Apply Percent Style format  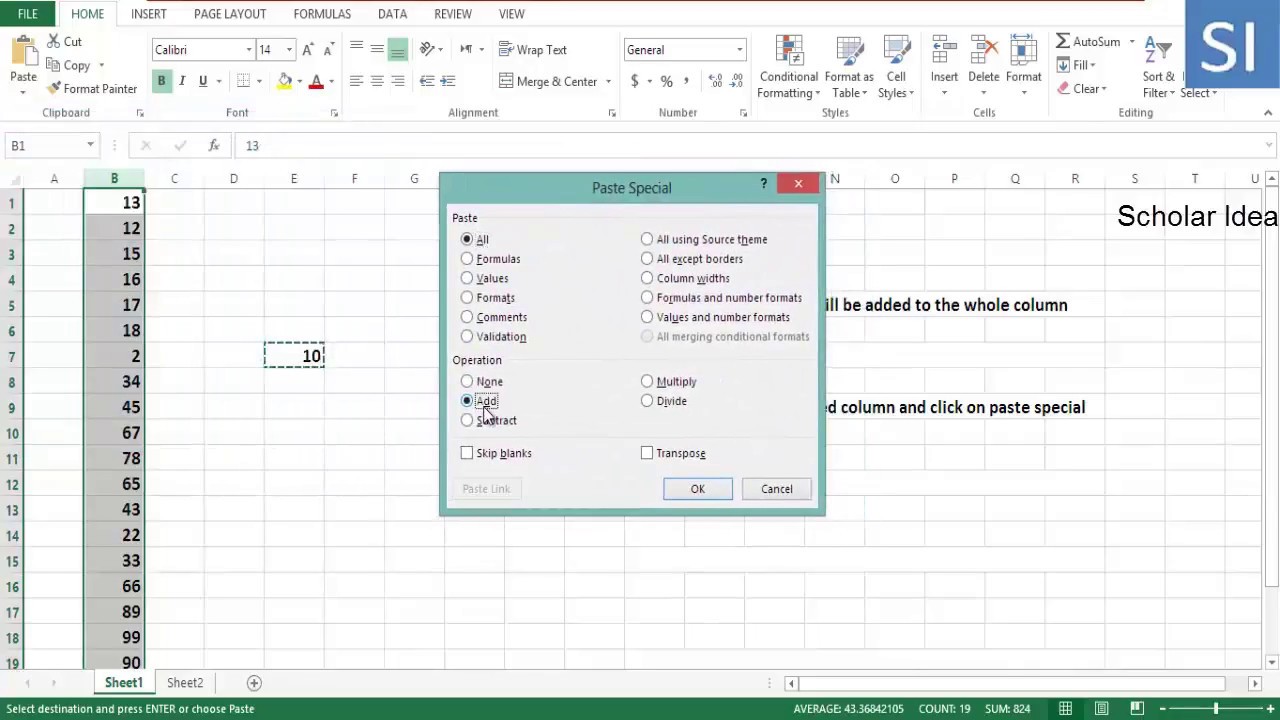click(666, 81)
